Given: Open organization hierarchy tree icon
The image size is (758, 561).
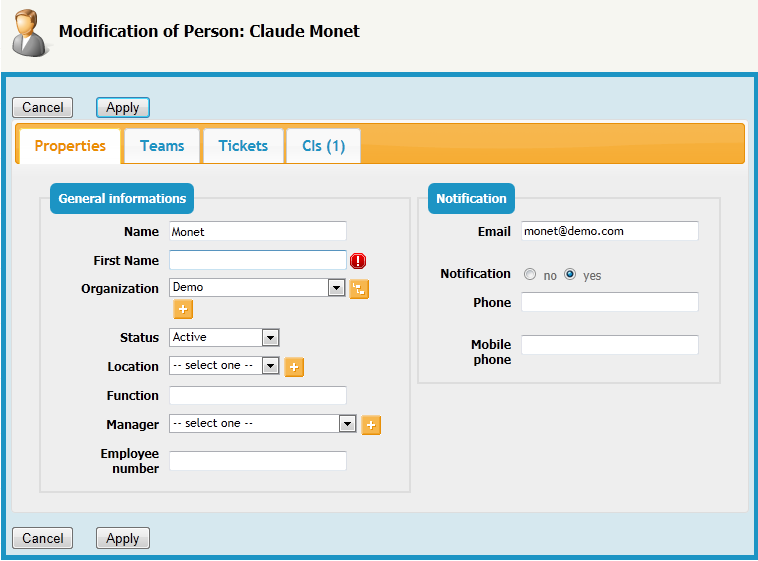Looking at the screenshot, I should coord(359,289).
